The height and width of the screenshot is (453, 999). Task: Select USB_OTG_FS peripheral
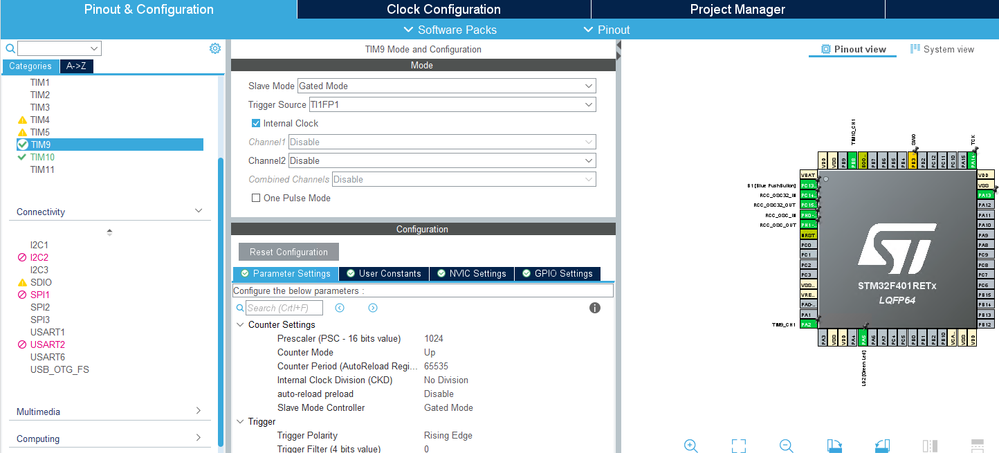[x=59, y=370]
